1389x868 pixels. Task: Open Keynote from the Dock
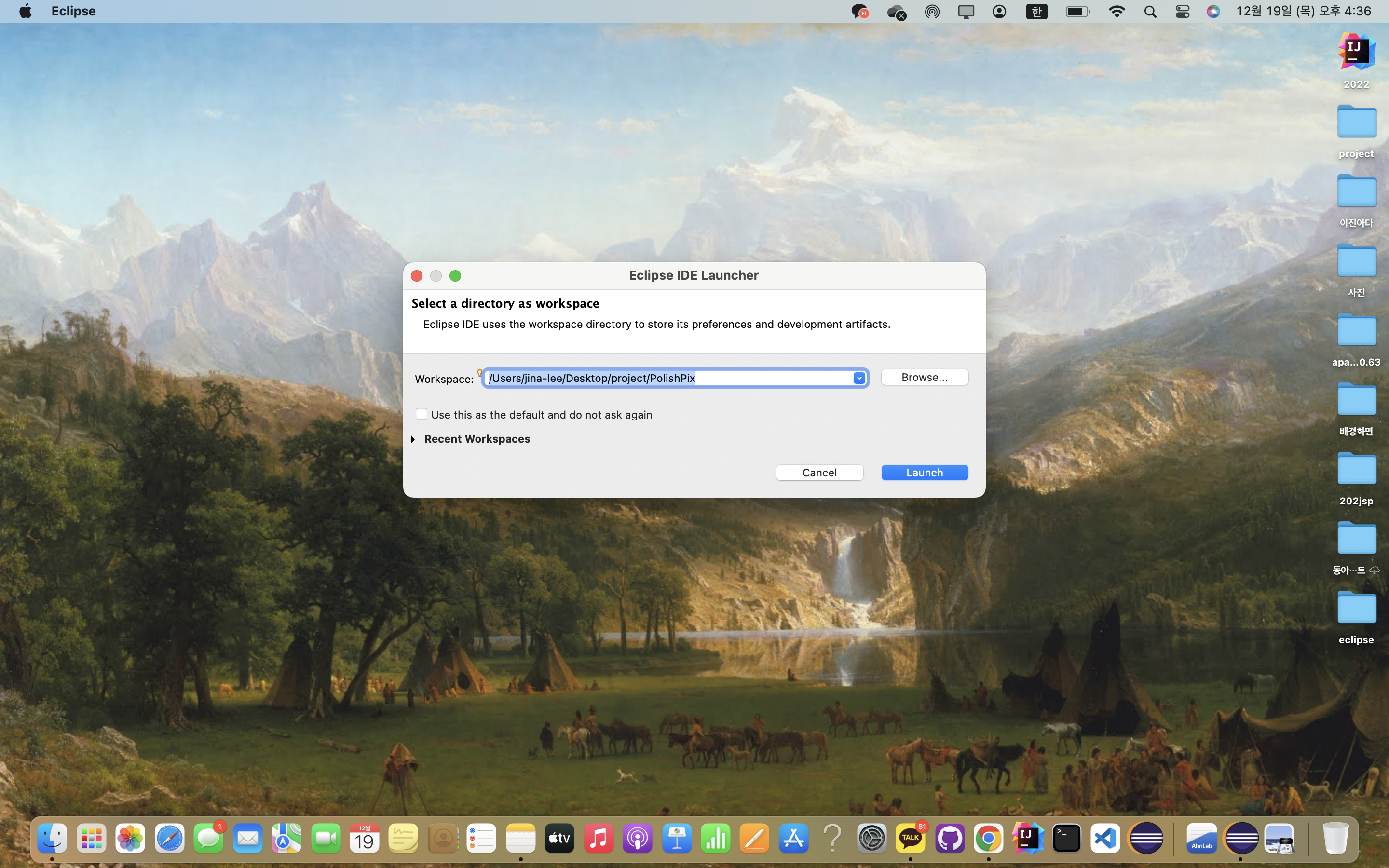pos(676,839)
